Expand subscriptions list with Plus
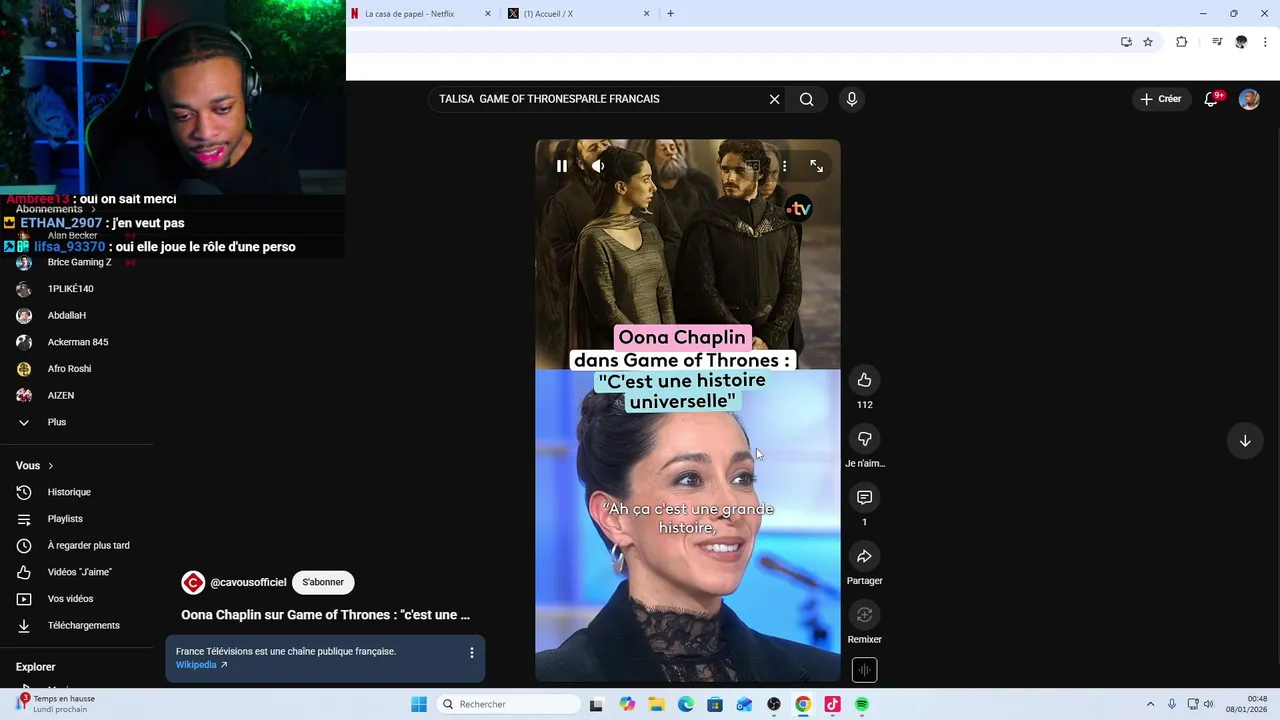Image resolution: width=1280 pixels, height=720 pixels. [56, 422]
